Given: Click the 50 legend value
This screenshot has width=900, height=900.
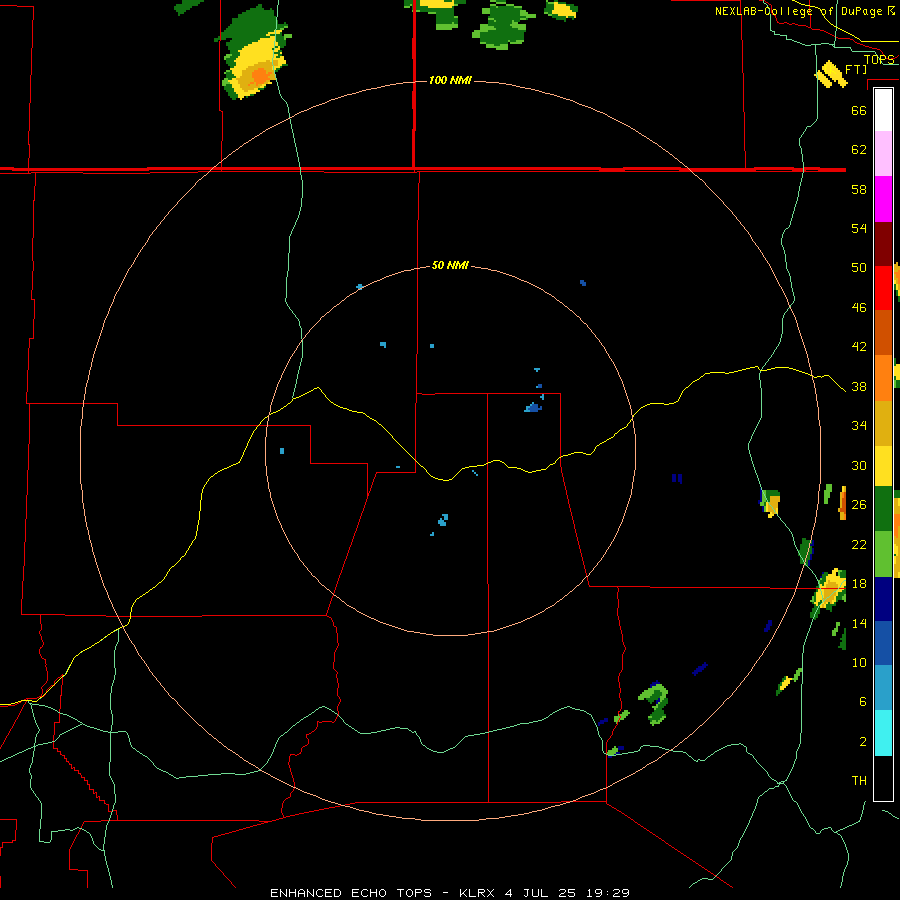Looking at the screenshot, I should (x=859, y=267).
